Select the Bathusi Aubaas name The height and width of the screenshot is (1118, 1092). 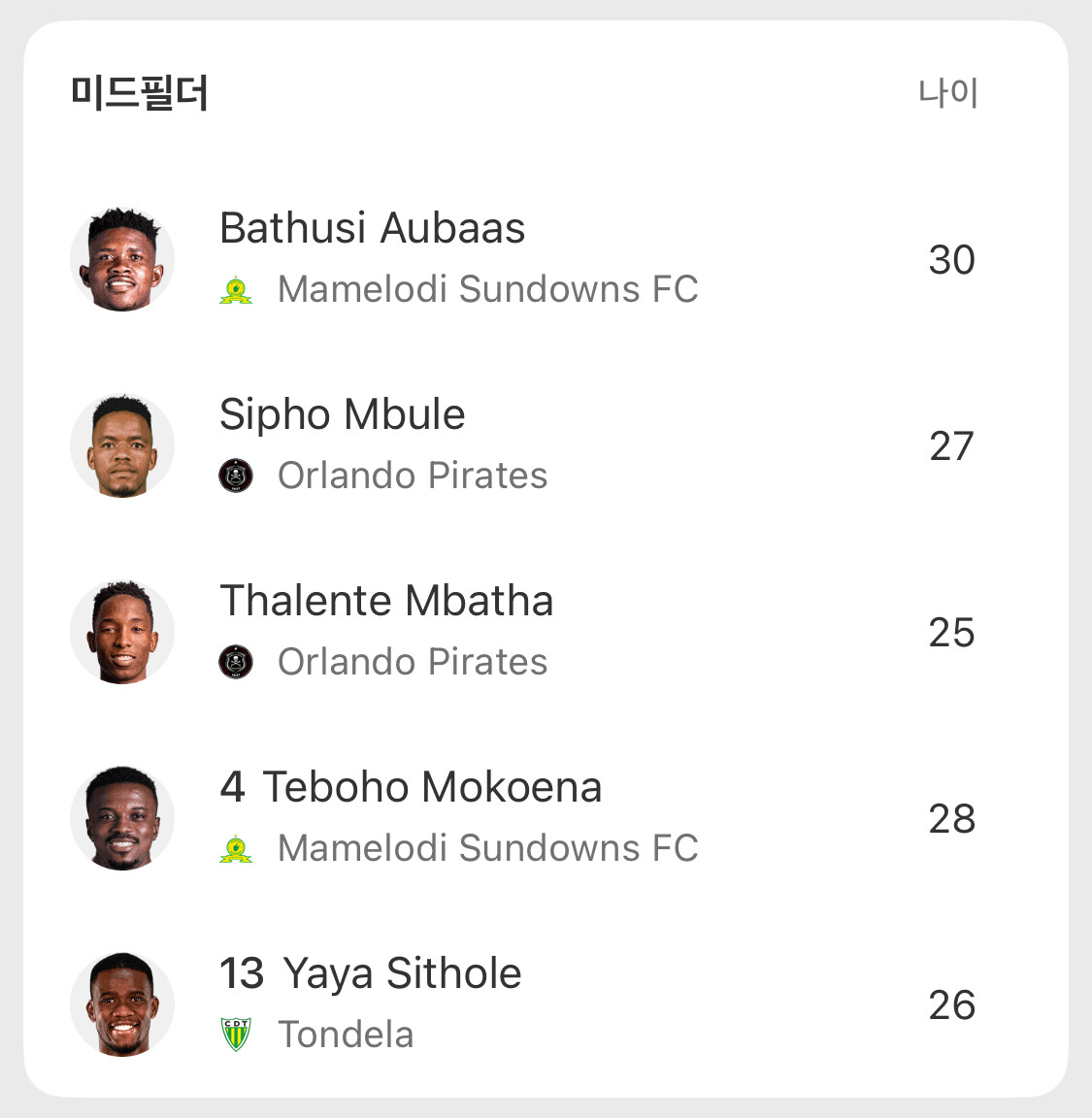(372, 228)
